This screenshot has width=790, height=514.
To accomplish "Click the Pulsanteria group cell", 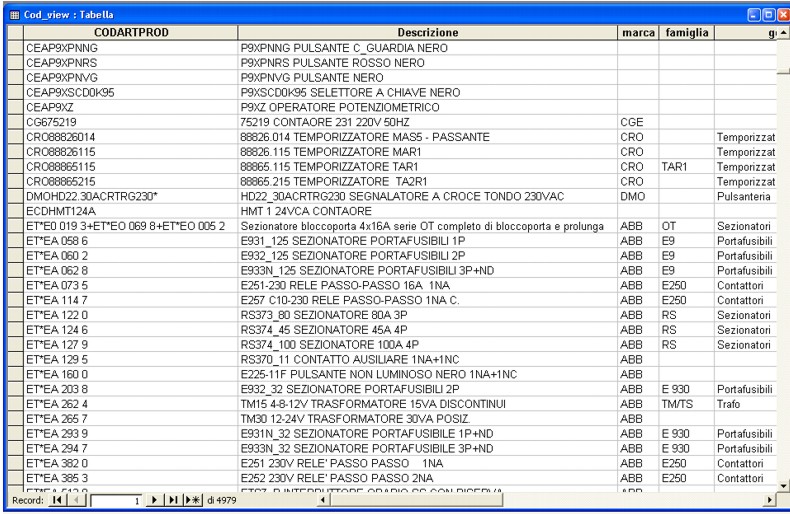I will point(746,197).
